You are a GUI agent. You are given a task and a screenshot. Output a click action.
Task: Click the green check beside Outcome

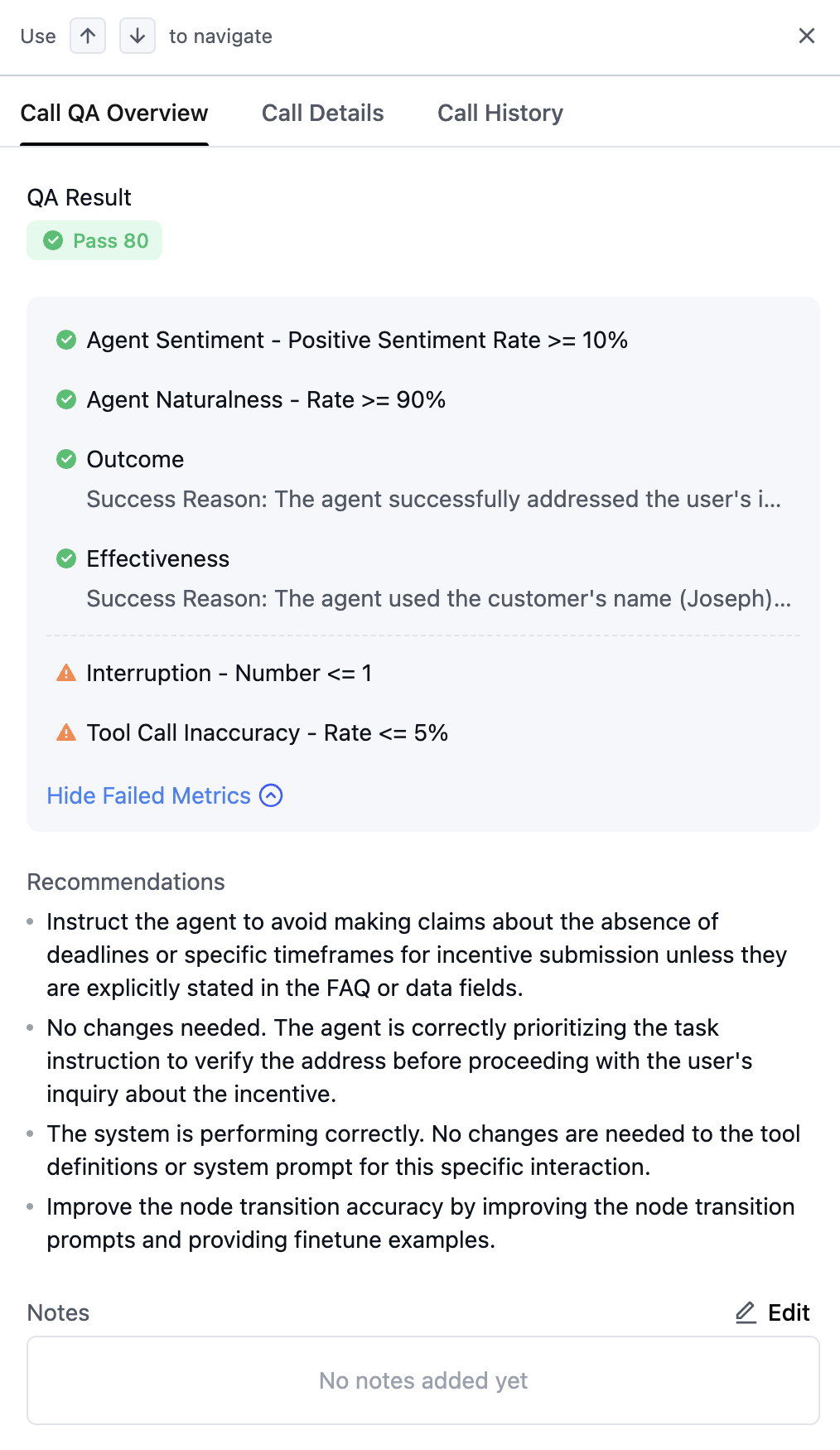(x=66, y=459)
